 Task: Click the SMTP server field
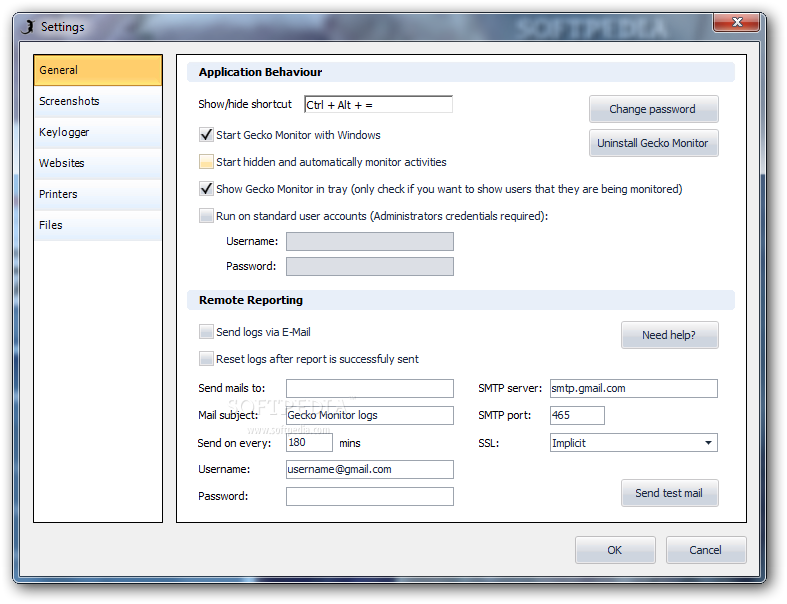click(634, 389)
